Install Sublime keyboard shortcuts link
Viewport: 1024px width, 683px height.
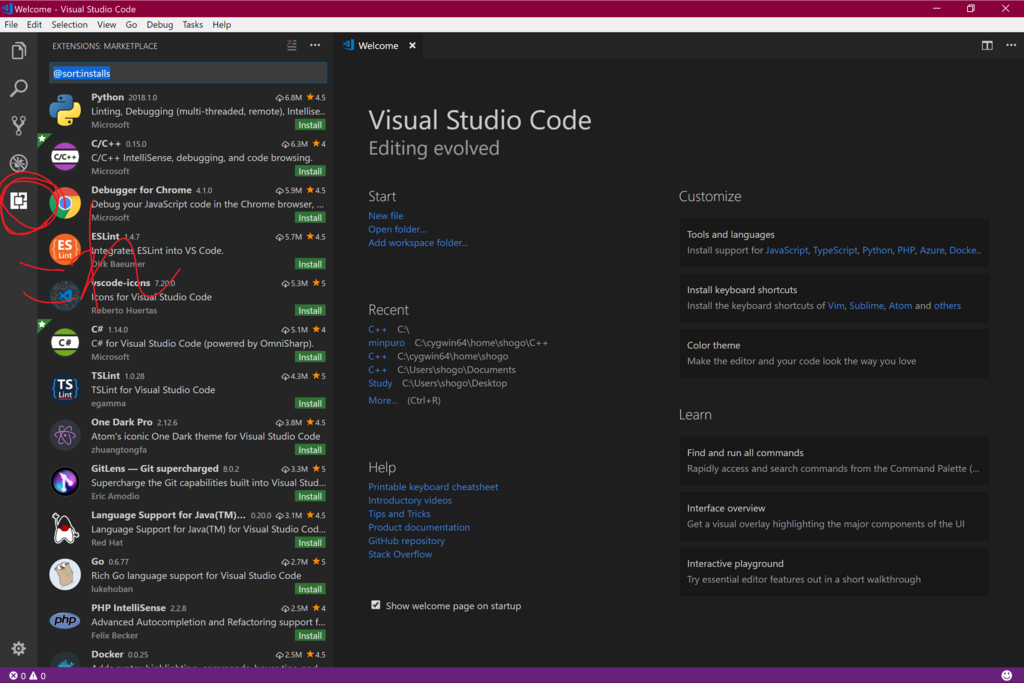click(x=866, y=306)
